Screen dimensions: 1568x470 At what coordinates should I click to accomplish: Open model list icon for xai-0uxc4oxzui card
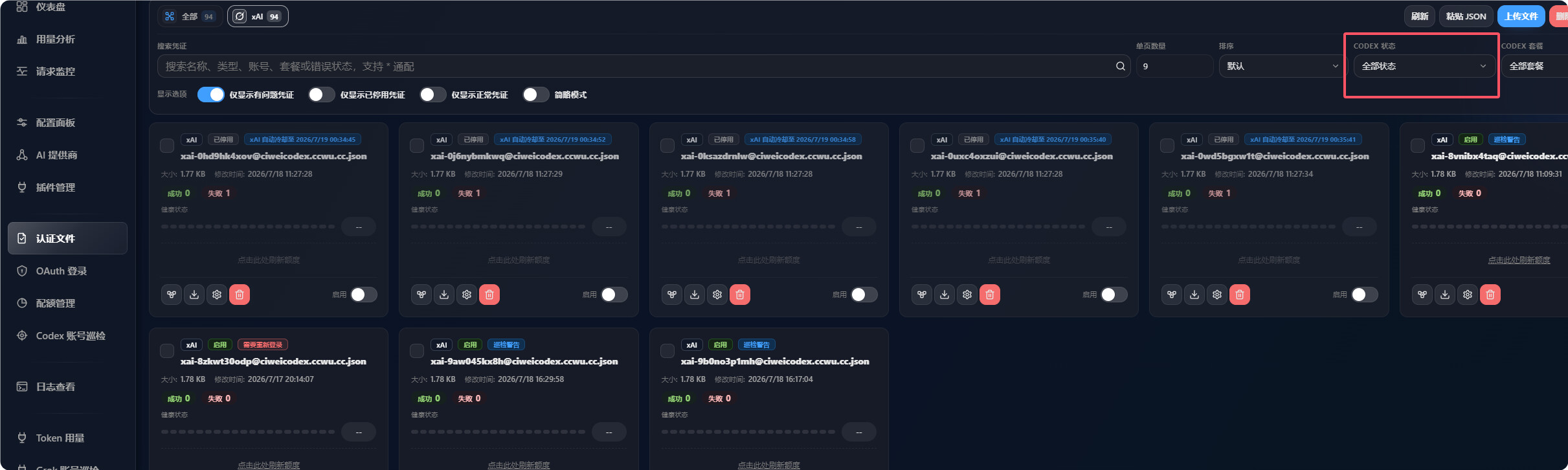click(x=922, y=295)
